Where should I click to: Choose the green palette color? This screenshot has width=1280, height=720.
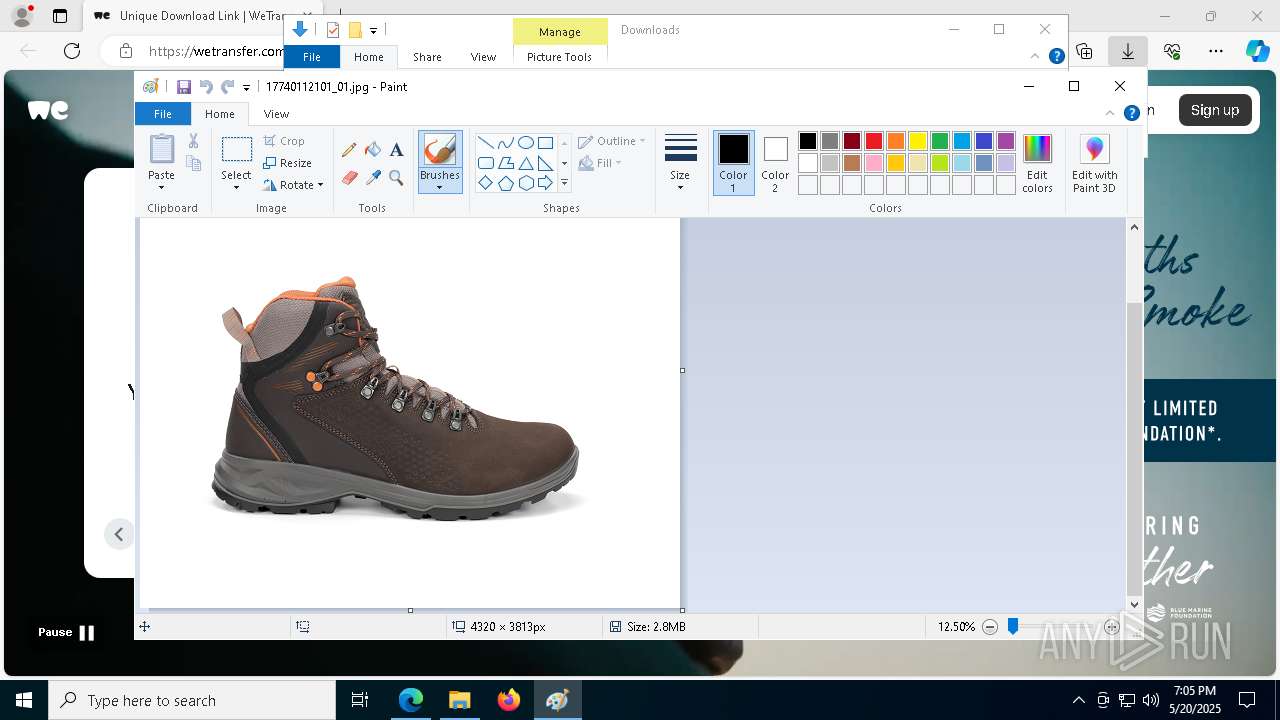click(940, 141)
